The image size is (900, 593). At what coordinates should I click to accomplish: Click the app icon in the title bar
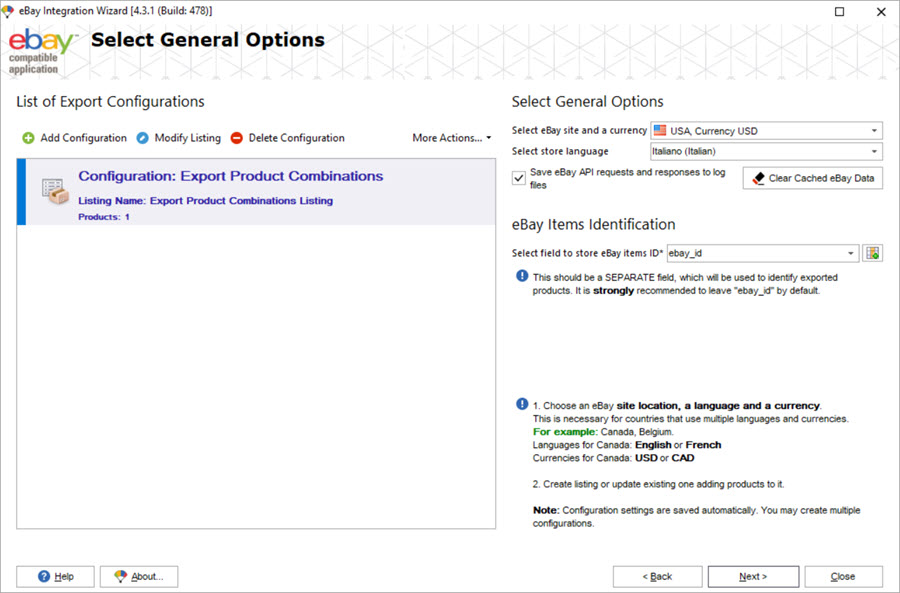pos(7,11)
